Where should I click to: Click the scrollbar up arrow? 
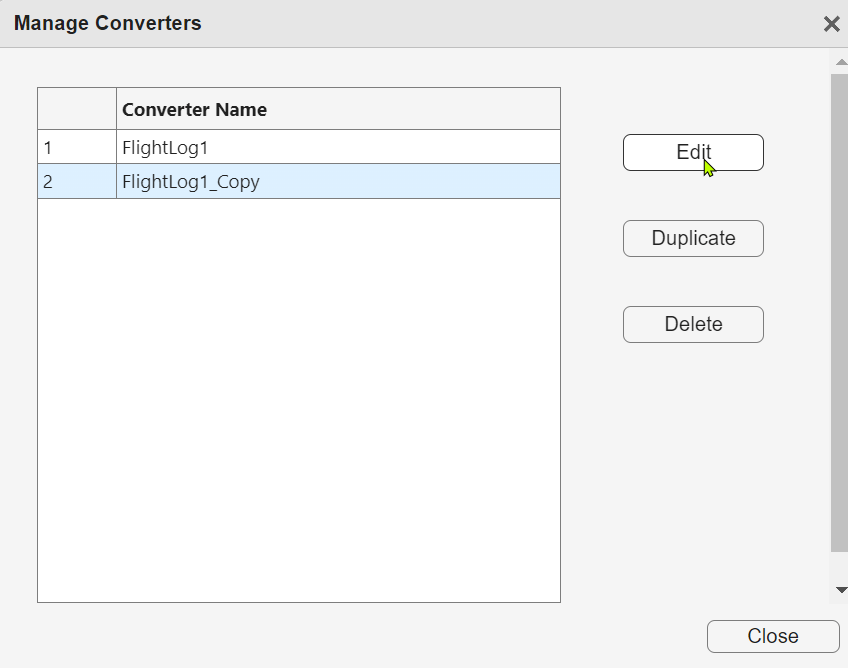tap(840, 62)
